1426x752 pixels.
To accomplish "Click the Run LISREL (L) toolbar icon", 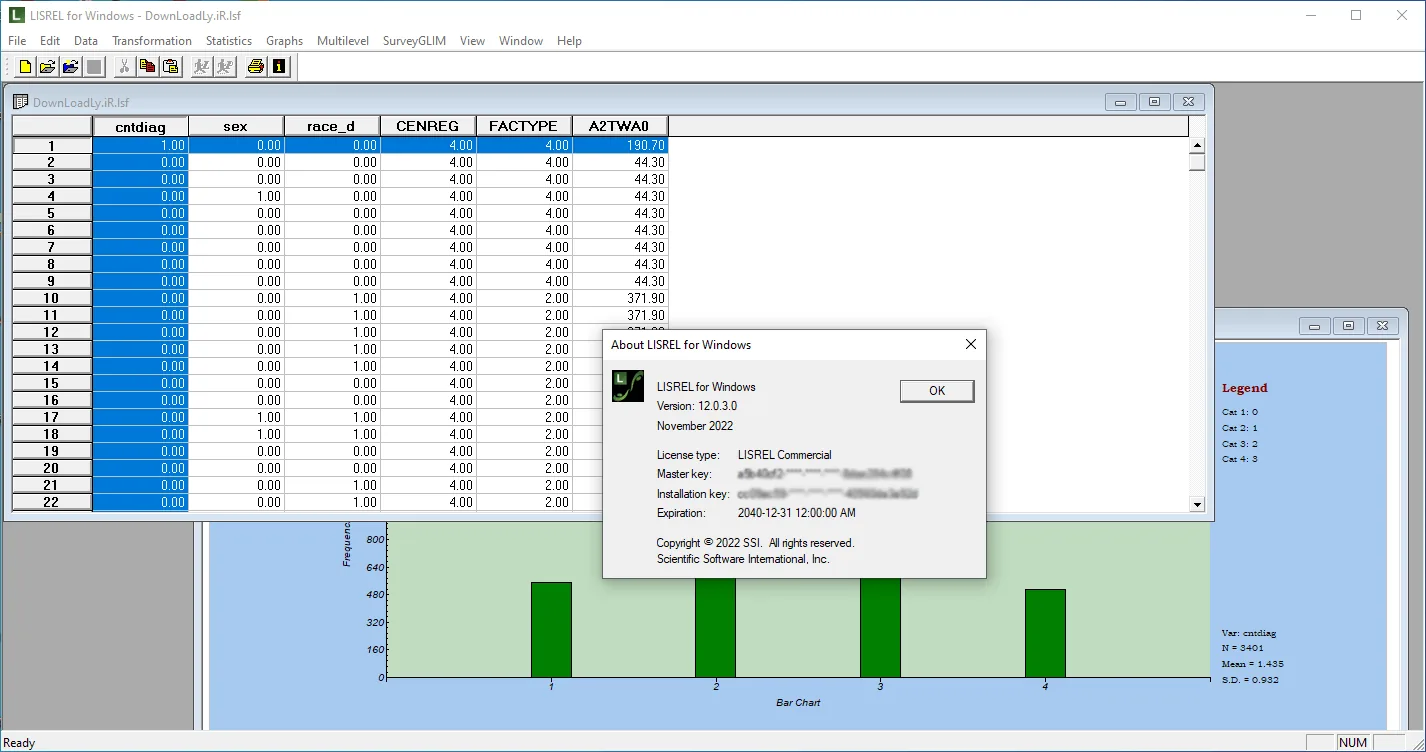I will click(x=201, y=67).
